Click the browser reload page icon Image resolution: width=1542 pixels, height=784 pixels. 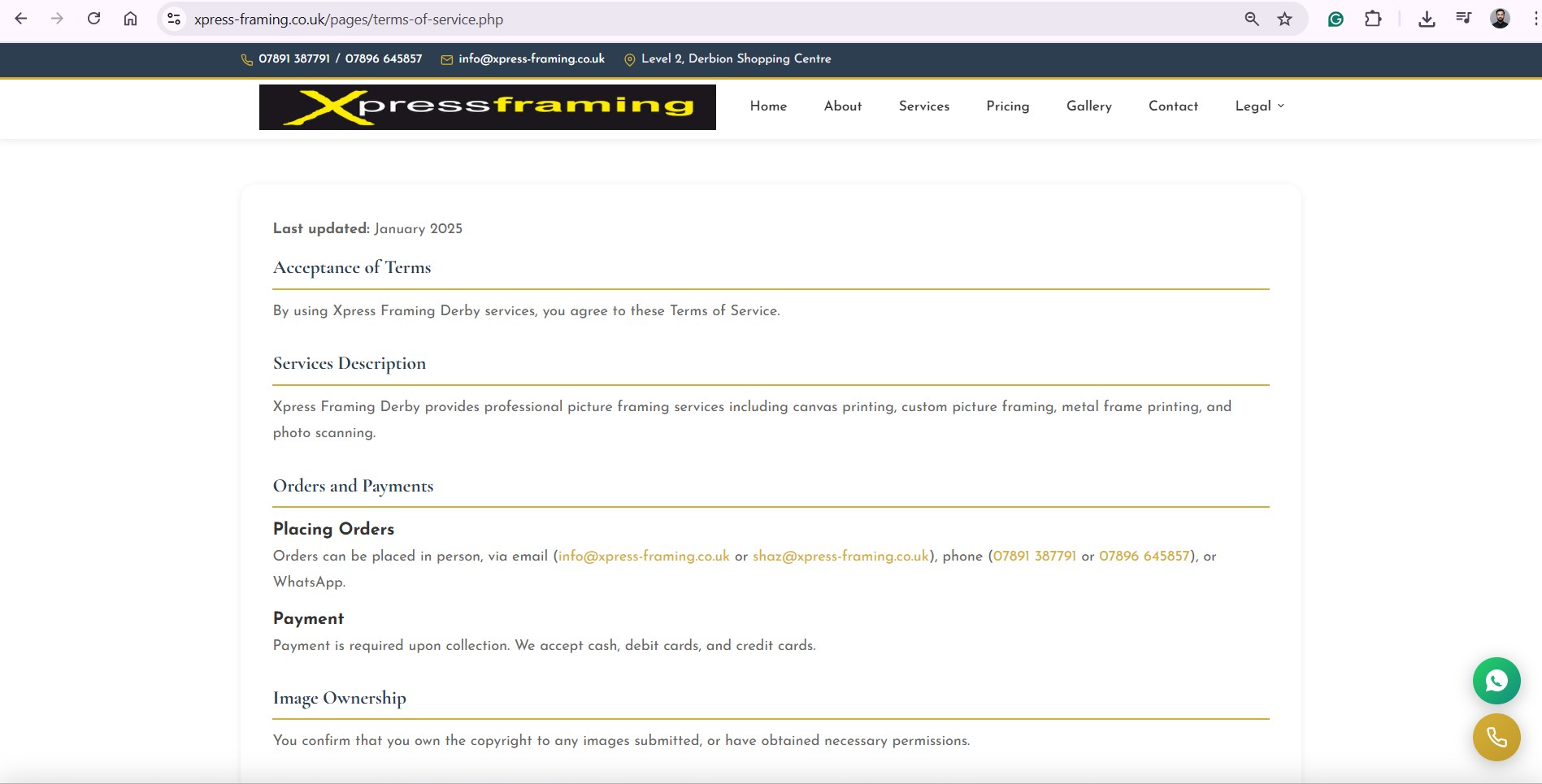93,19
